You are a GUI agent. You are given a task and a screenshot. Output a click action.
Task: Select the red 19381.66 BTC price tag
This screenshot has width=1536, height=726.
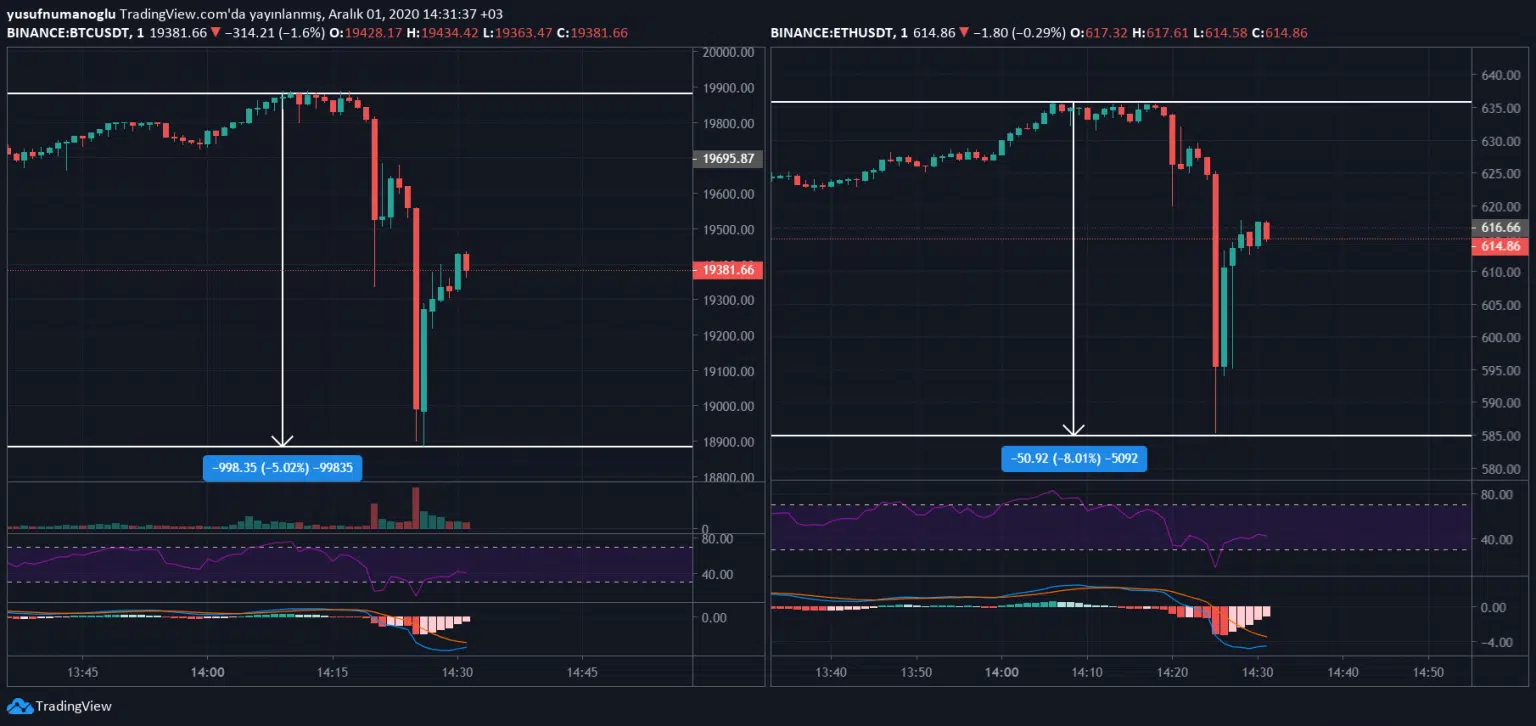tap(727, 270)
